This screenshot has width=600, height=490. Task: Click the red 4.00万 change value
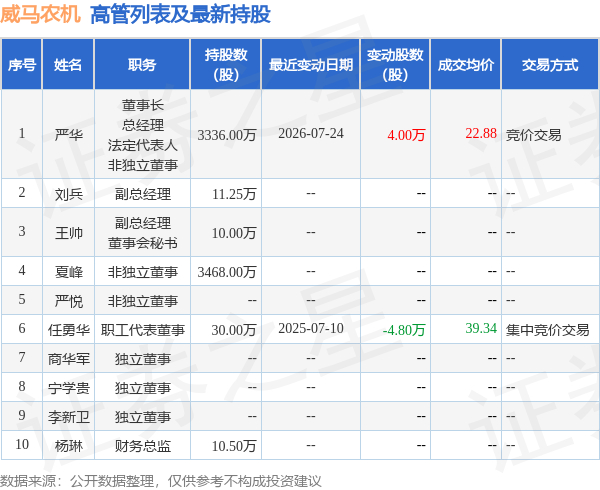(406, 135)
